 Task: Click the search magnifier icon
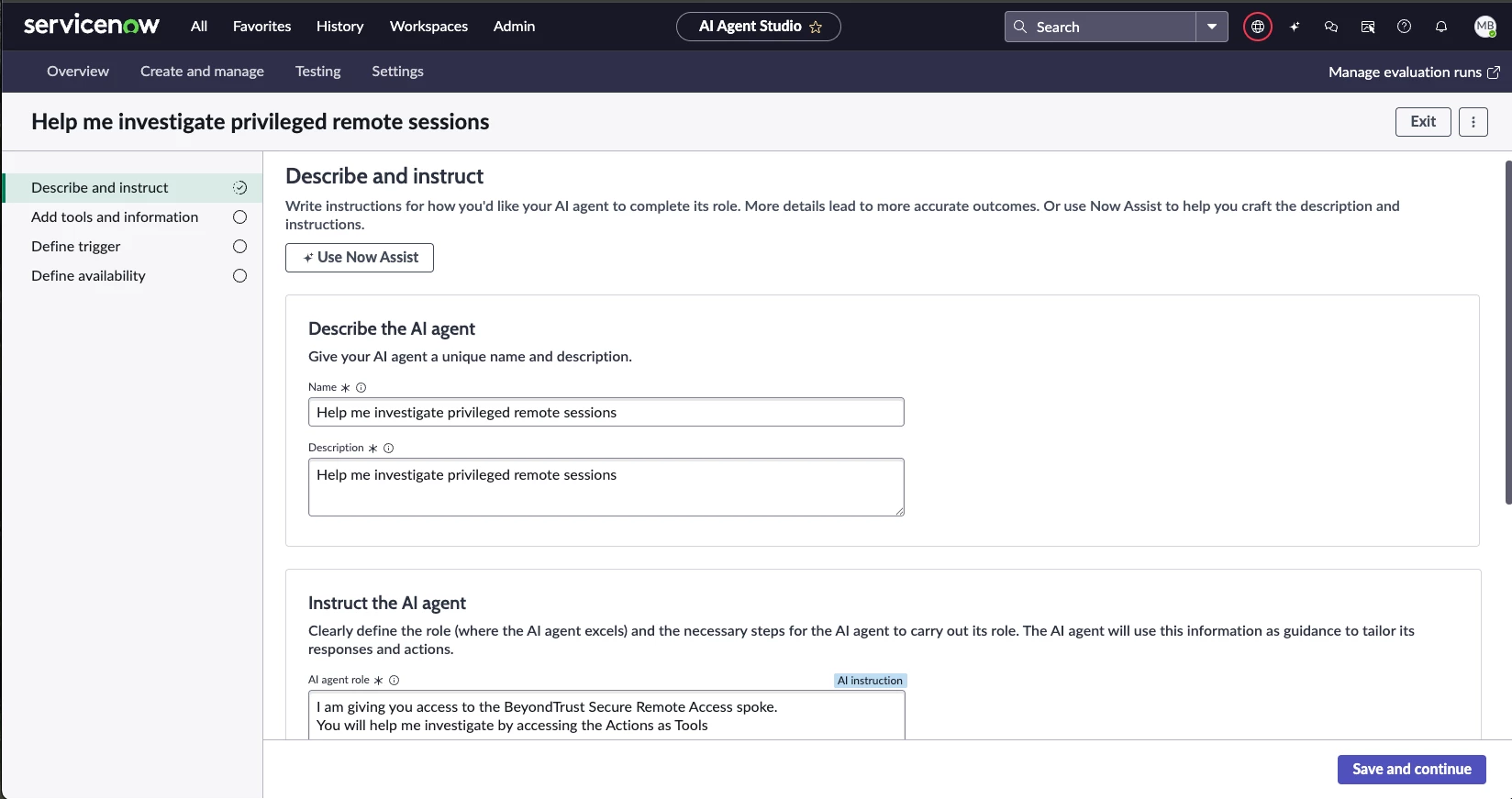click(x=1020, y=27)
